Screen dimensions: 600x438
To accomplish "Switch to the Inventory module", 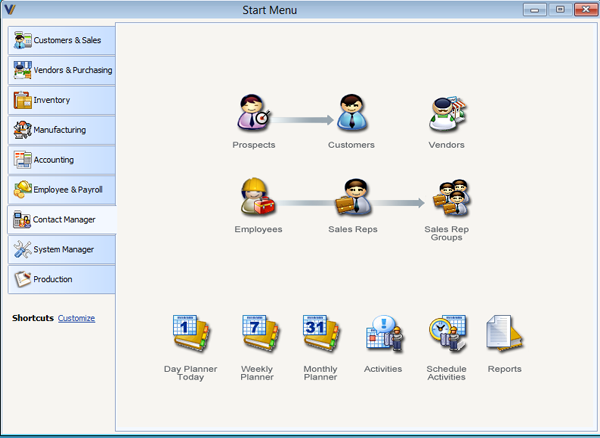I will [x=62, y=100].
